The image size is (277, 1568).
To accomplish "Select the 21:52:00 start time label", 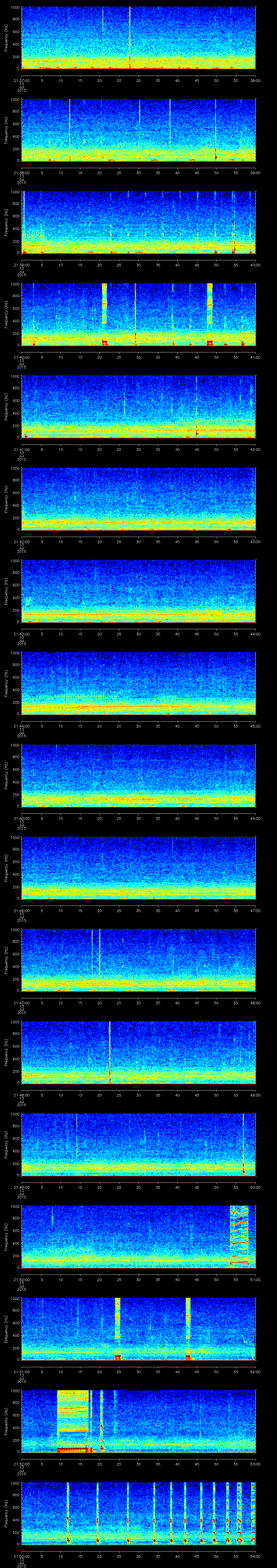I will point(21,1464).
